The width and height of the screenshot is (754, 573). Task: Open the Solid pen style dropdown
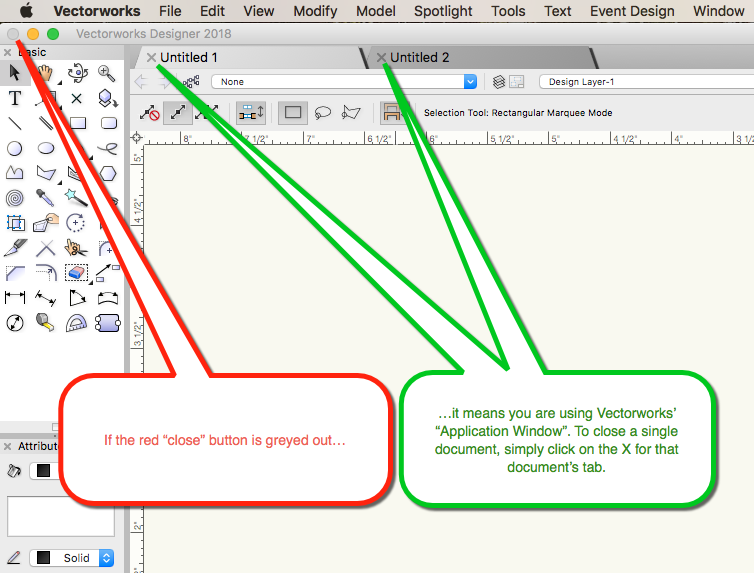[x=72, y=558]
